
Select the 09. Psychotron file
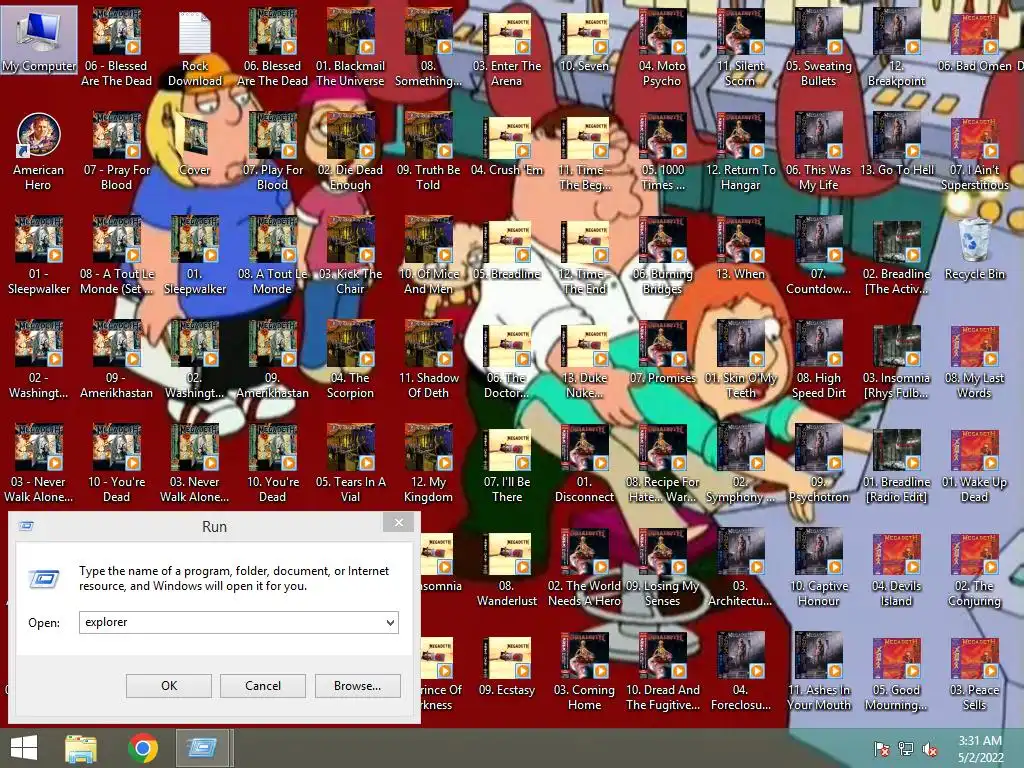818,463
